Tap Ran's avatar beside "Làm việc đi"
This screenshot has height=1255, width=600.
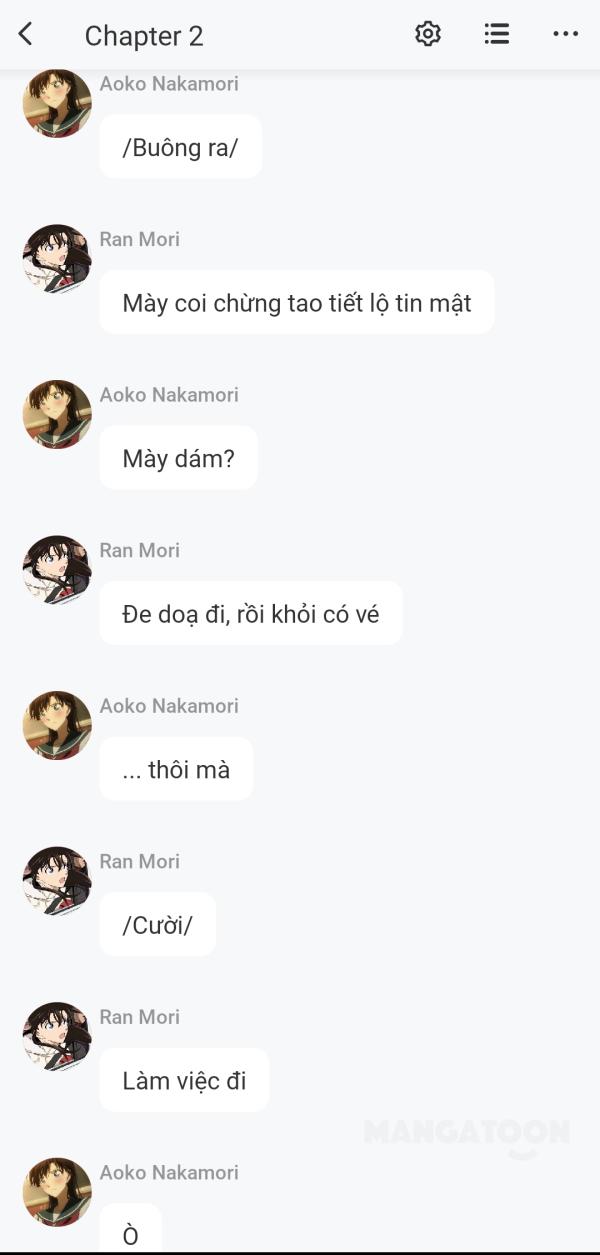coord(57,1036)
